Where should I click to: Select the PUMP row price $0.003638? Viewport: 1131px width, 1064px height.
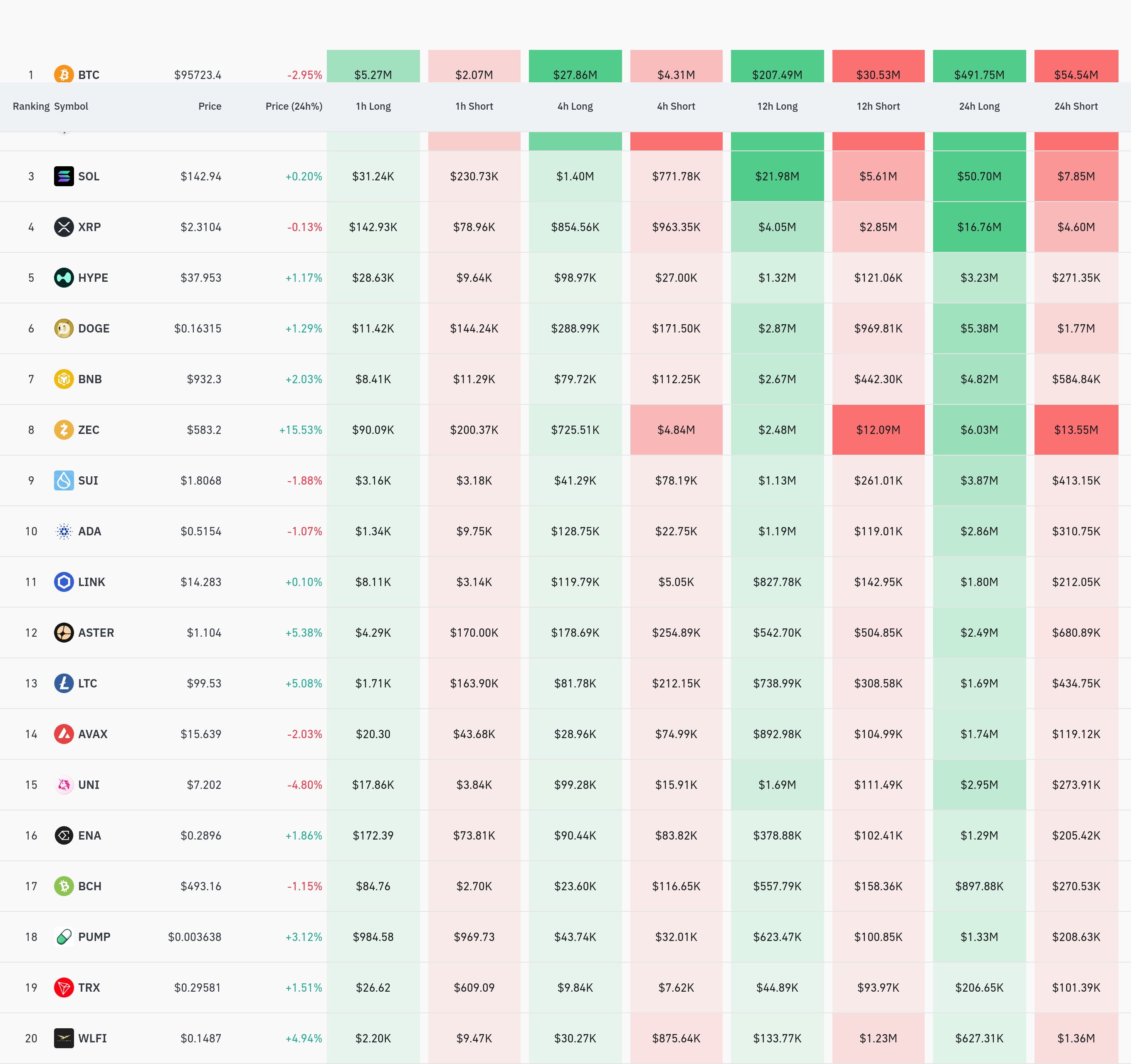[195, 937]
